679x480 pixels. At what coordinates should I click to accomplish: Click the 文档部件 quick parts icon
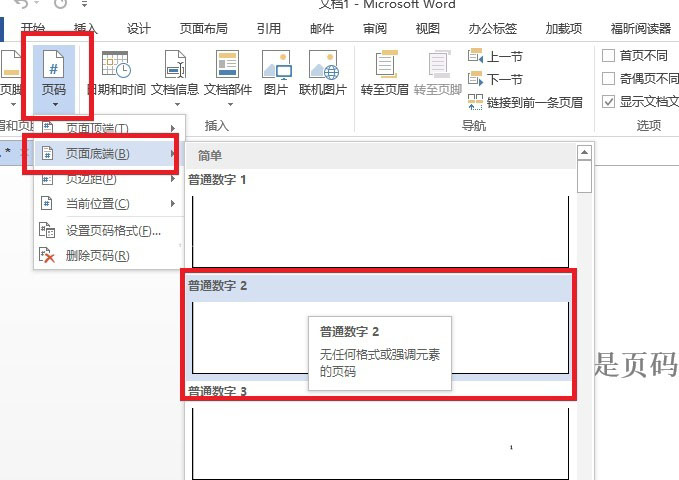tap(227, 64)
